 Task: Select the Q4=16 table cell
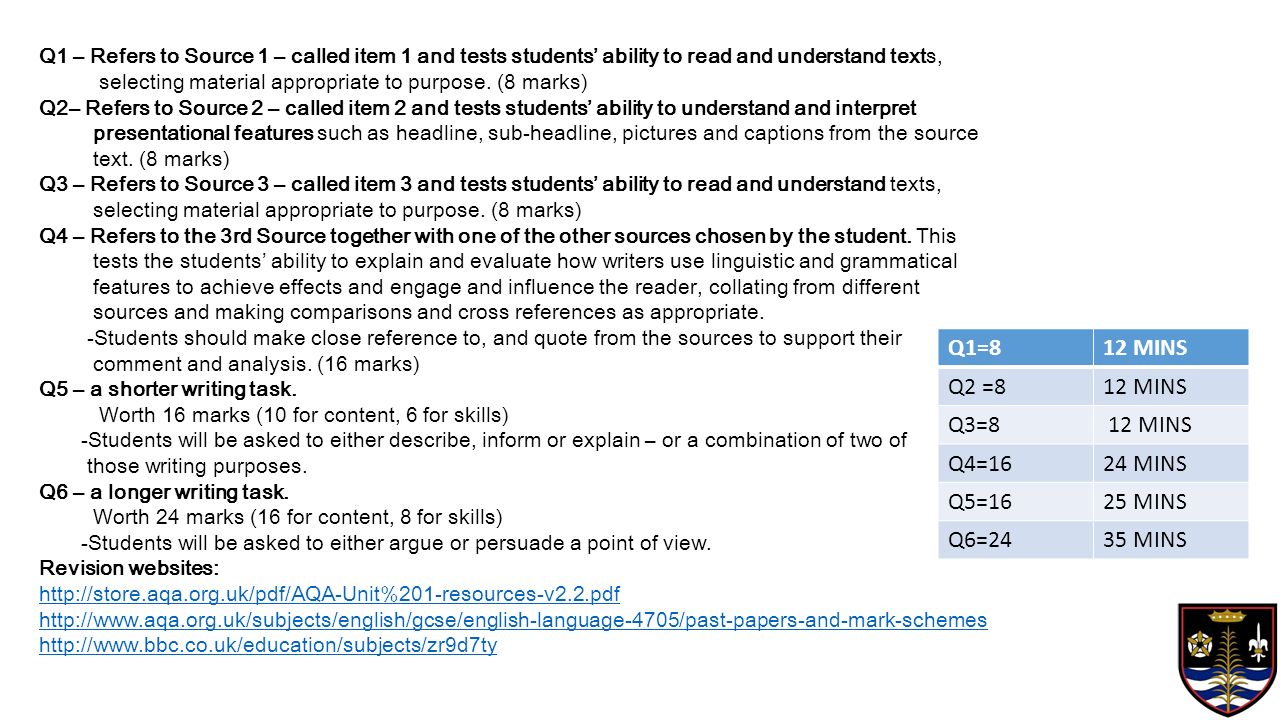tap(1016, 463)
